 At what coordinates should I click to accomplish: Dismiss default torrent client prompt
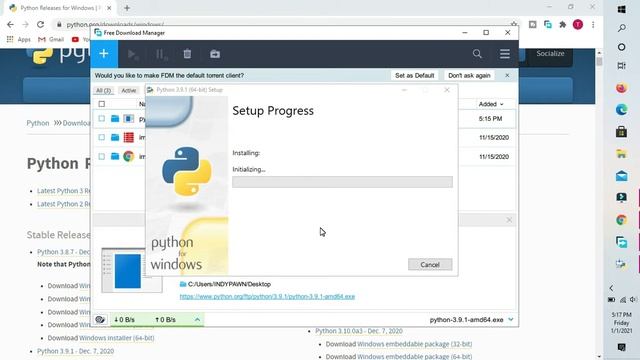(507, 76)
